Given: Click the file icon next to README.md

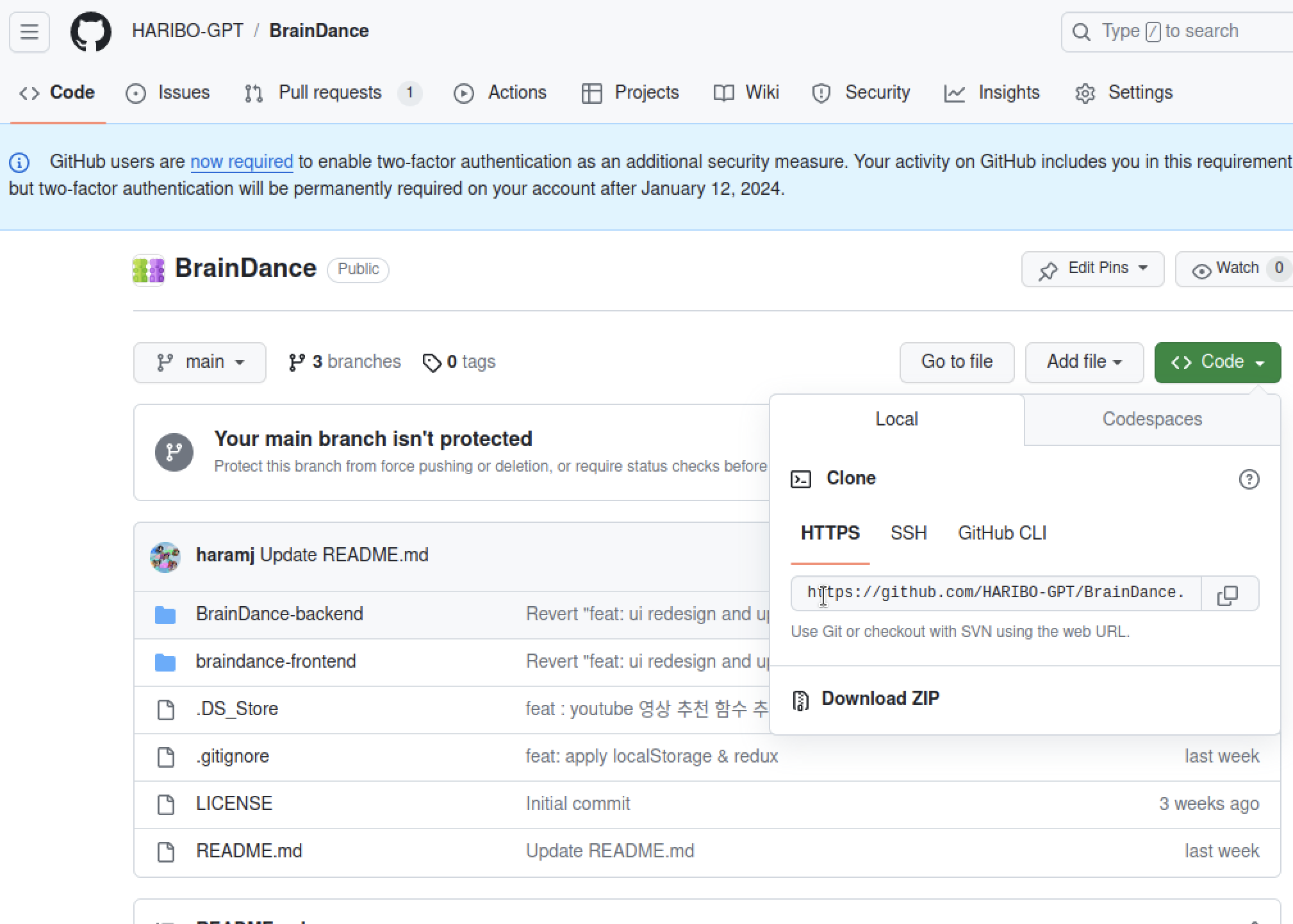Looking at the screenshot, I should (x=166, y=852).
